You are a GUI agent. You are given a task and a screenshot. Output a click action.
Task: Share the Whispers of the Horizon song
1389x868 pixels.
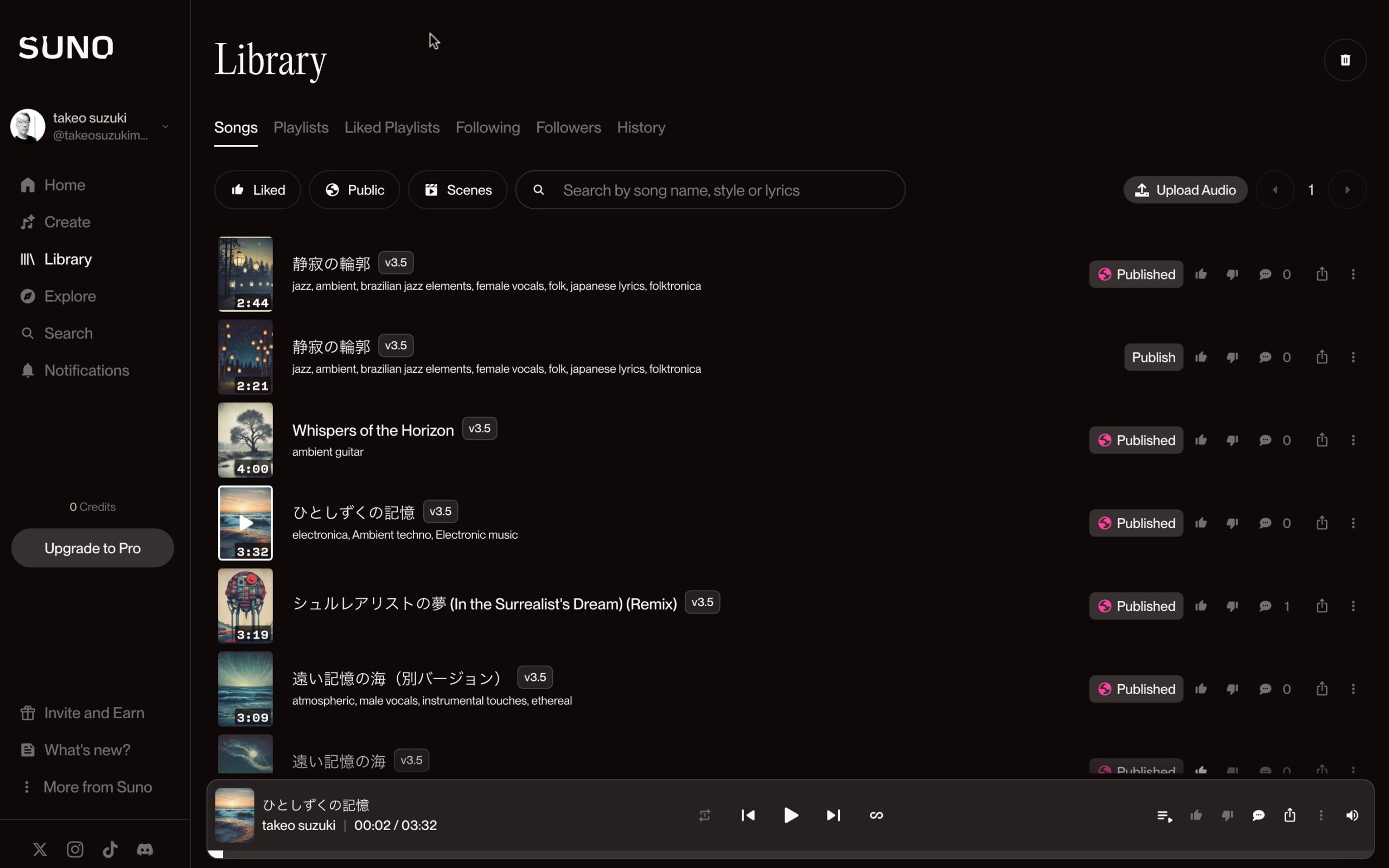[x=1322, y=440]
